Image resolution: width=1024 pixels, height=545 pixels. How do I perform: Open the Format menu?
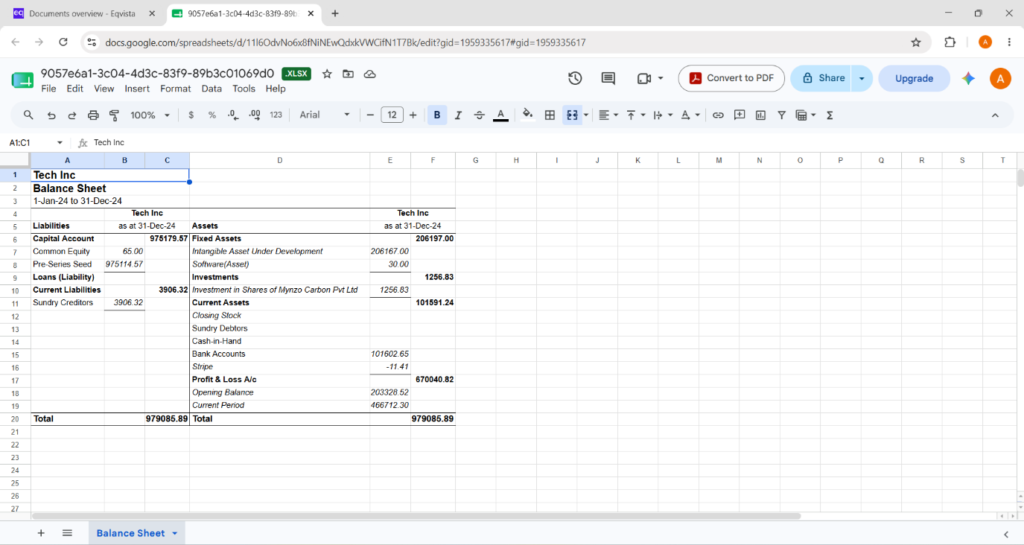point(175,89)
